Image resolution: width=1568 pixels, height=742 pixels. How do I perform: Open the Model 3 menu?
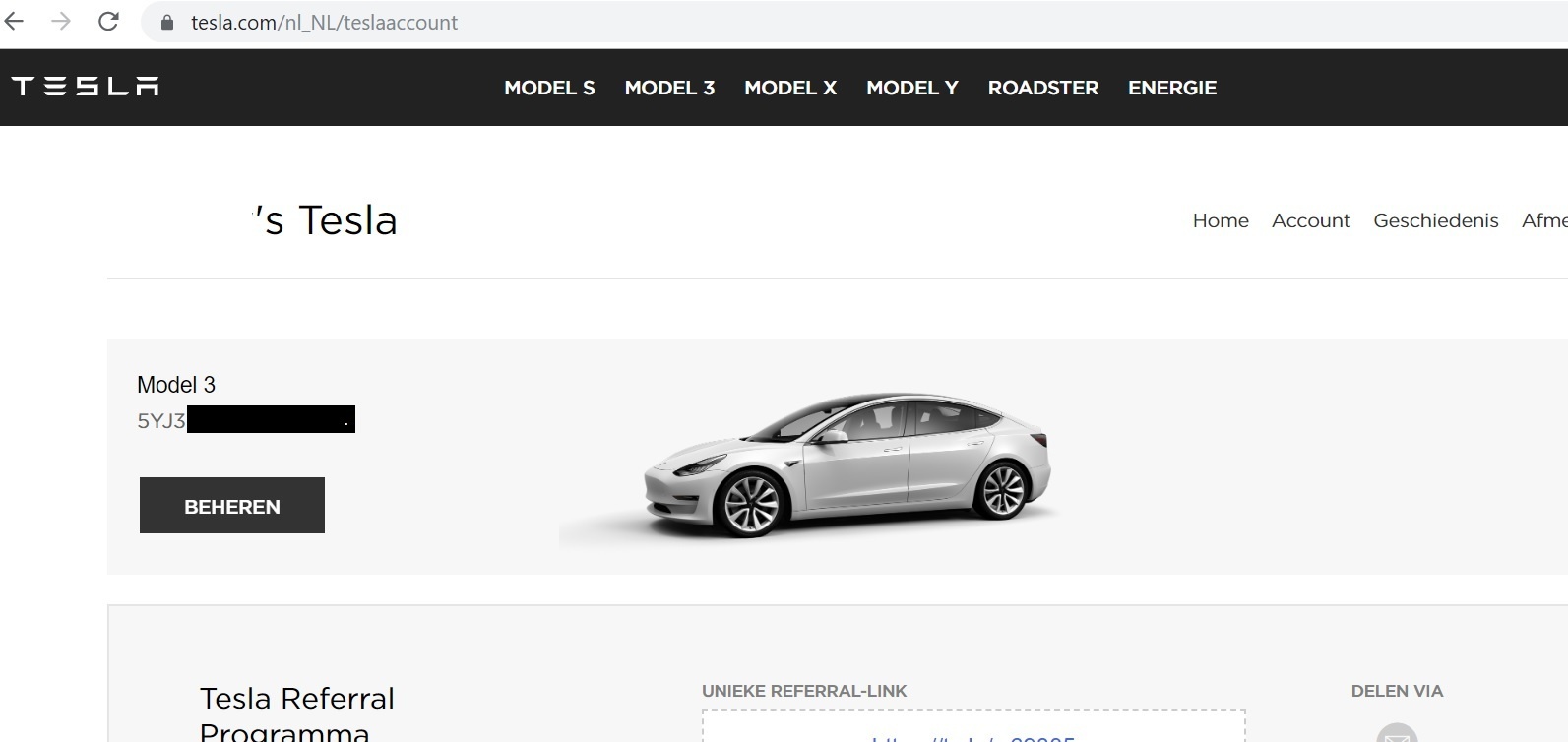pos(669,88)
